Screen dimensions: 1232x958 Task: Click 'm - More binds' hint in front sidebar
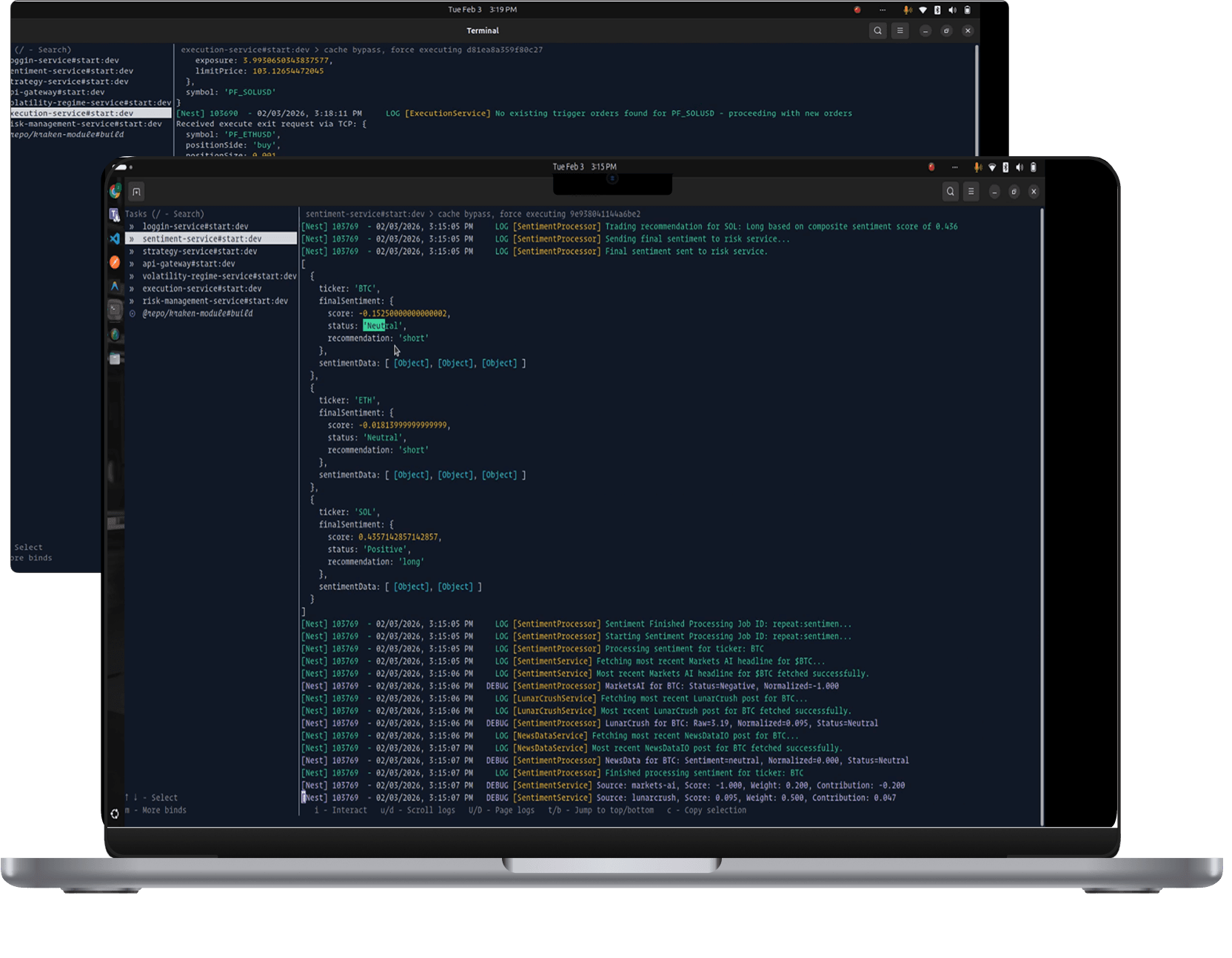pyautogui.click(x=155, y=811)
